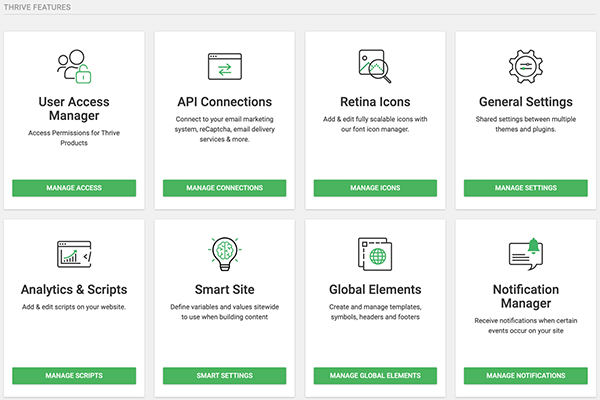The image size is (600, 400).
Task: Click 'Access Permissions for Thrive Products' description
Action: (74, 138)
